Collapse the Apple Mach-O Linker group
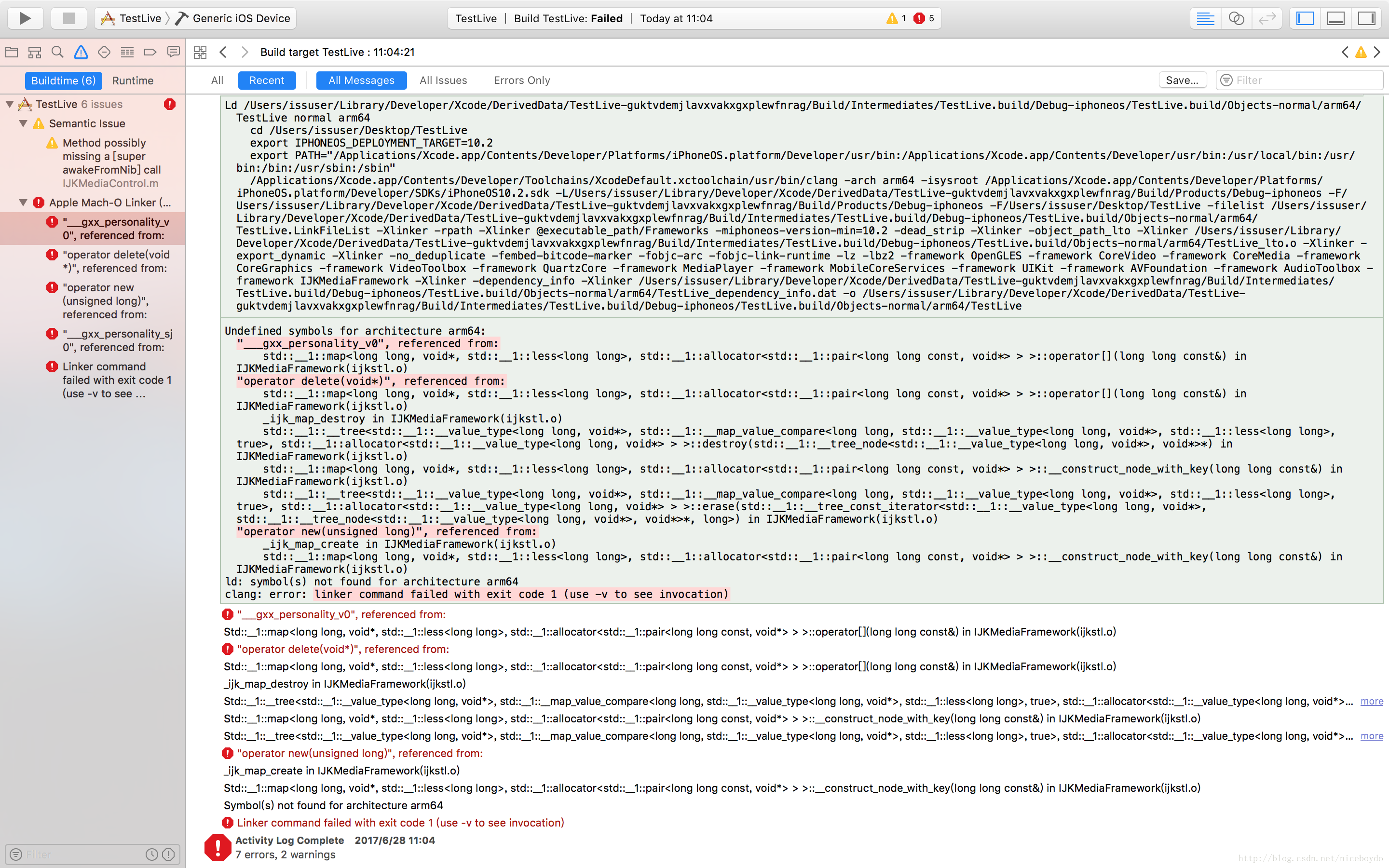The height and width of the screenshot is (868, 1389). (24, 203)
